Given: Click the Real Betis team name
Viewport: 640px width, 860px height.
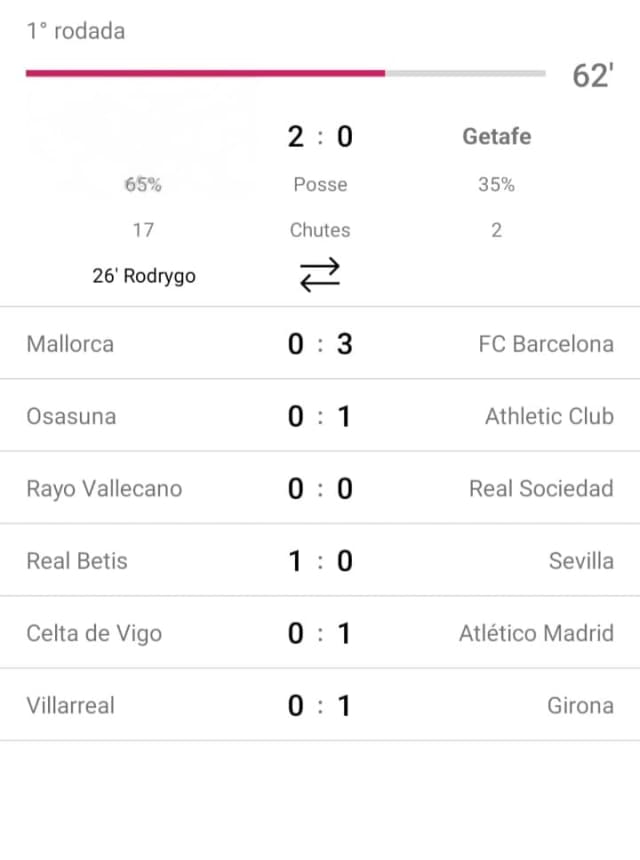Looking at the screenshot, I should point(77,560).
